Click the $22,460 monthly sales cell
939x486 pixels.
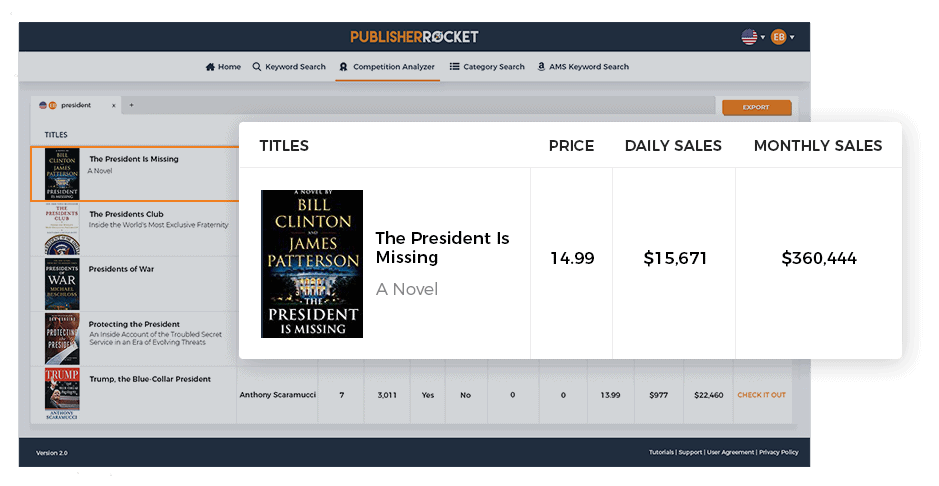click(708, 395)
